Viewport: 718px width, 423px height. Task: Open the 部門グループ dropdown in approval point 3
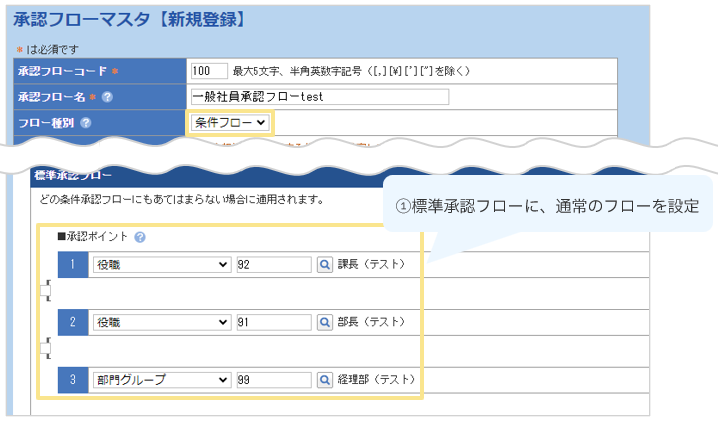click(161, 380)
